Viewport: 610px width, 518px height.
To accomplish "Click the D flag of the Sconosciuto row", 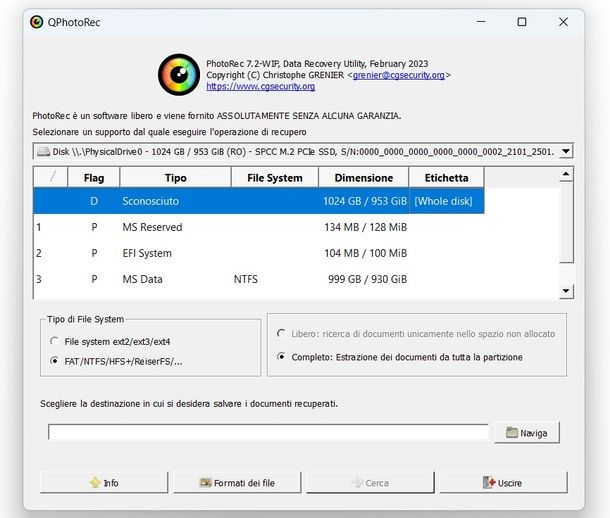I will click(x=94, y=201).
